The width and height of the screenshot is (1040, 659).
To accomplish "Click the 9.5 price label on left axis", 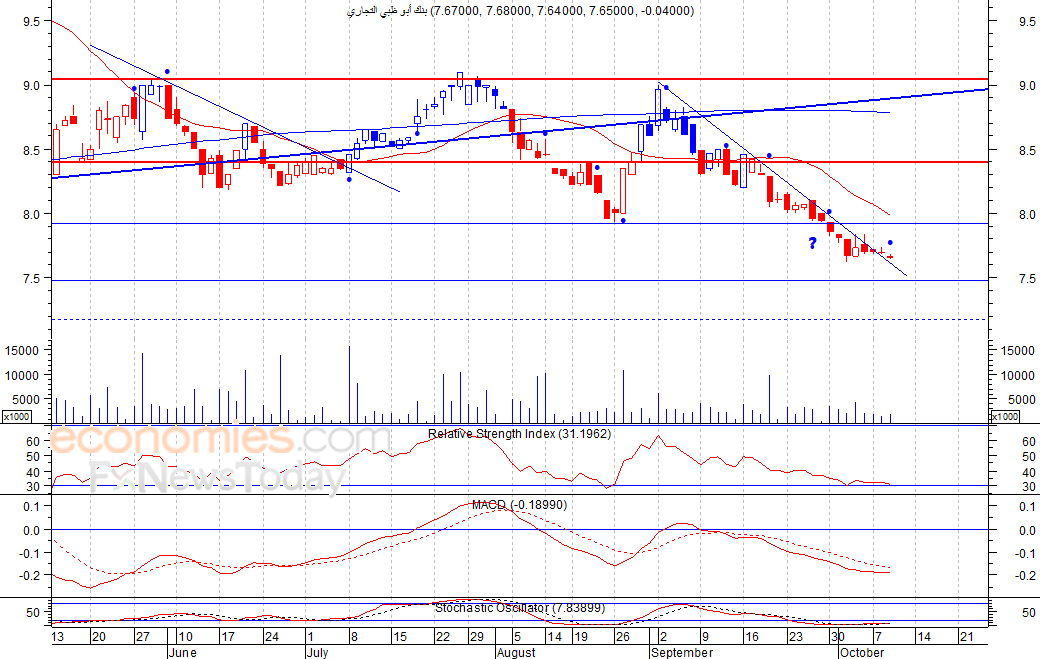I will tap(32, 21).
